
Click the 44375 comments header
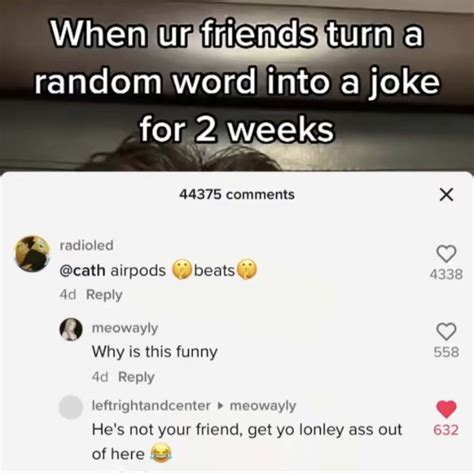[x=237, y=194]
